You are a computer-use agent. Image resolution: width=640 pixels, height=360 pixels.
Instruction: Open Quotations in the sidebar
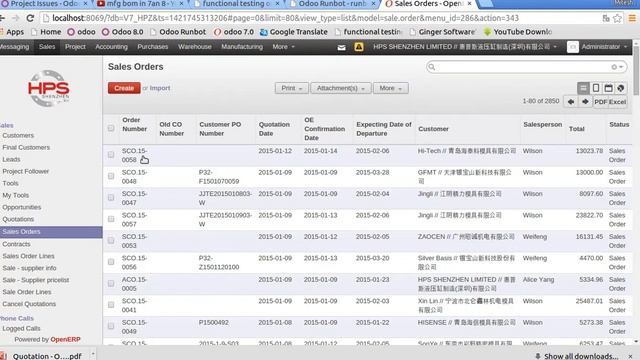tap(18, 220)
